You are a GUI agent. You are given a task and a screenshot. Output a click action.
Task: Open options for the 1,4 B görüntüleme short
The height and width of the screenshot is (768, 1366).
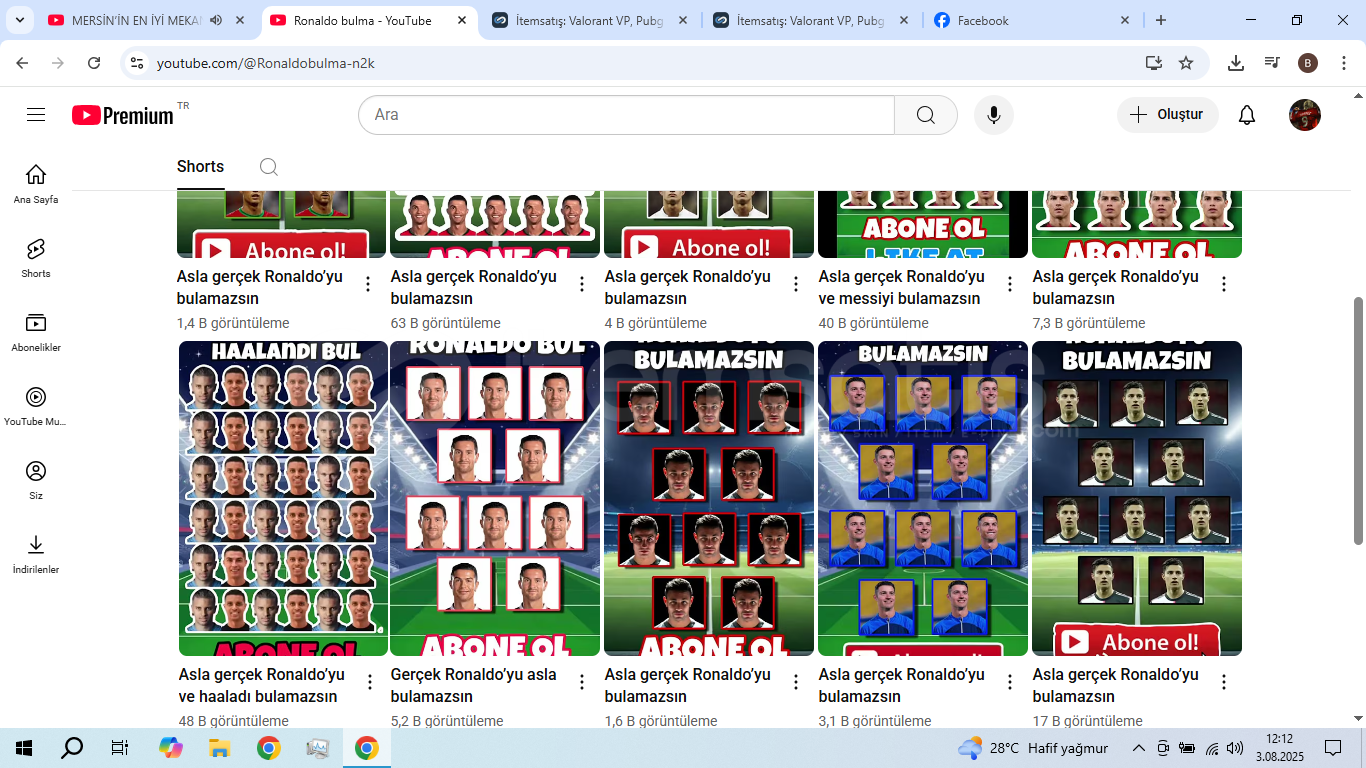click(368, 285)
